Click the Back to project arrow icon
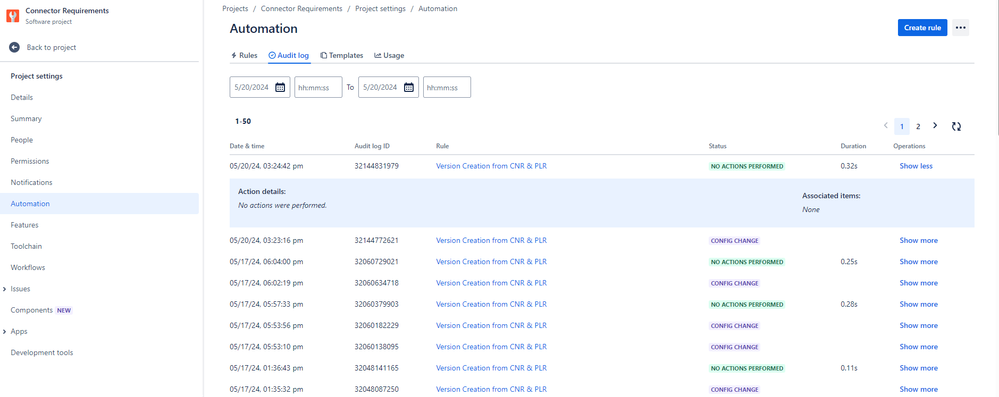This screenshot has height=397, width=999. pyautogui.click(x=14, y=47)
